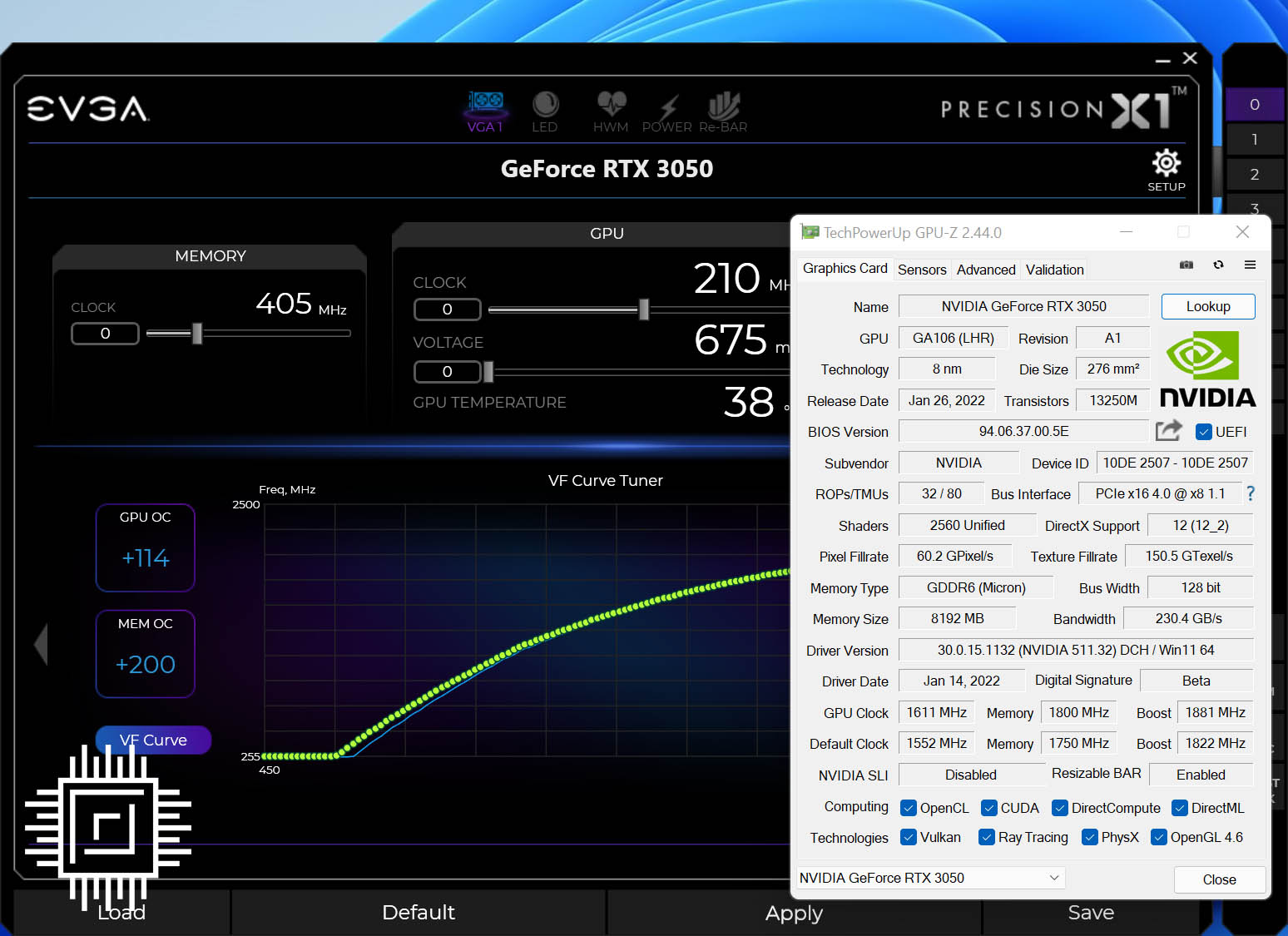Screen dimensions: 1288x936
Task: Click the left arrow beside MEM OC panel
Action: pyautogui.click(x=41, y=643)
